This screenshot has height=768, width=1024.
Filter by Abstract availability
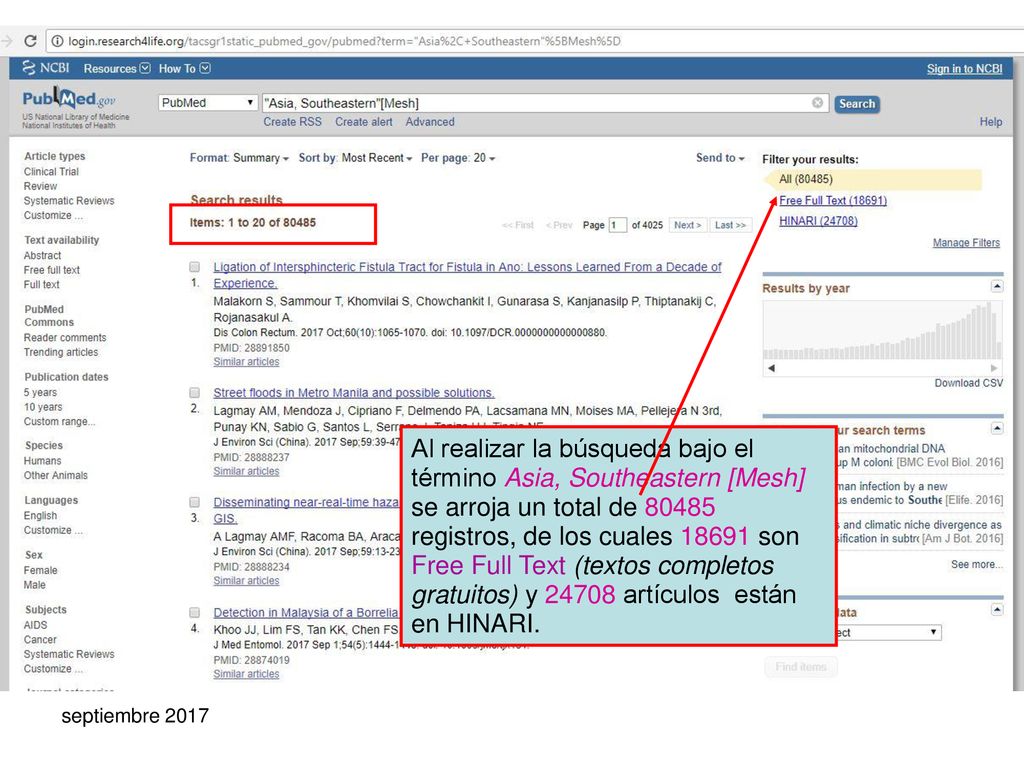point(42,255)
